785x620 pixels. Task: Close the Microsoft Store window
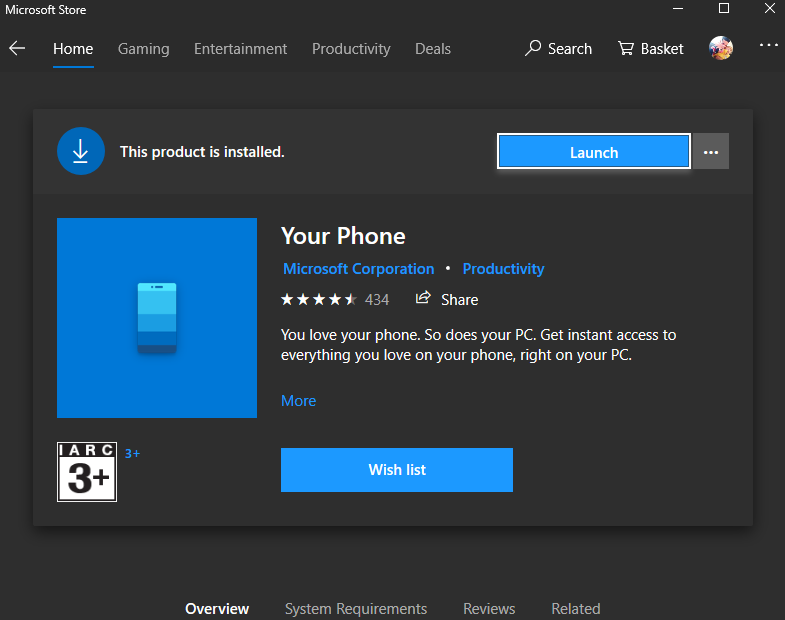(x=770, y=9)
